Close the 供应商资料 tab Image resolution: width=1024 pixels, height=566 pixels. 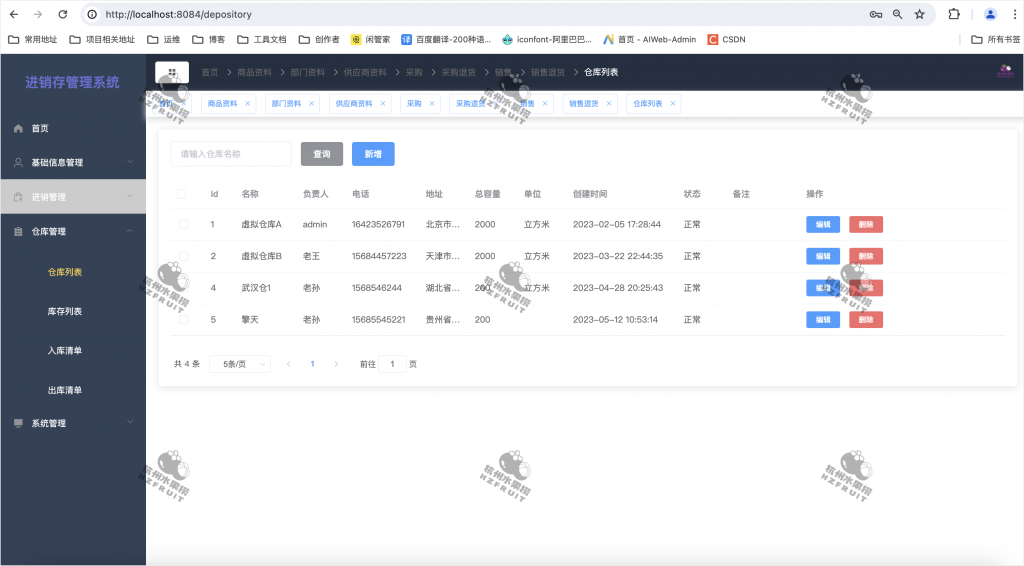pos(383,103)
